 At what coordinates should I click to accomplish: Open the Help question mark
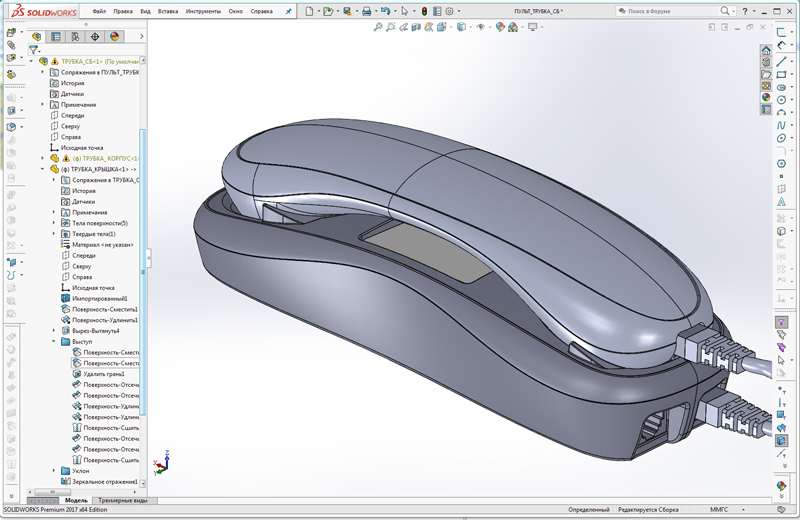tap(745, 11)
